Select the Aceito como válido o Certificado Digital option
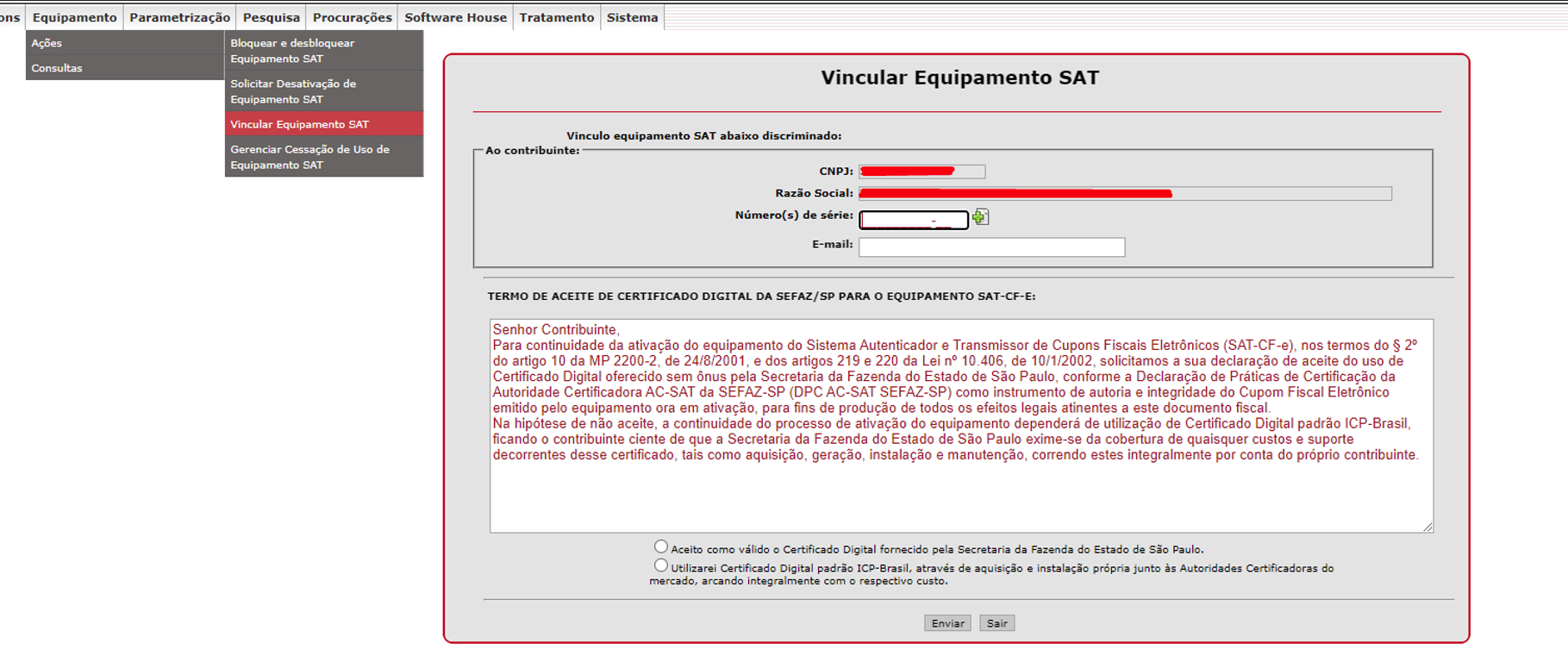 [661, 547]
